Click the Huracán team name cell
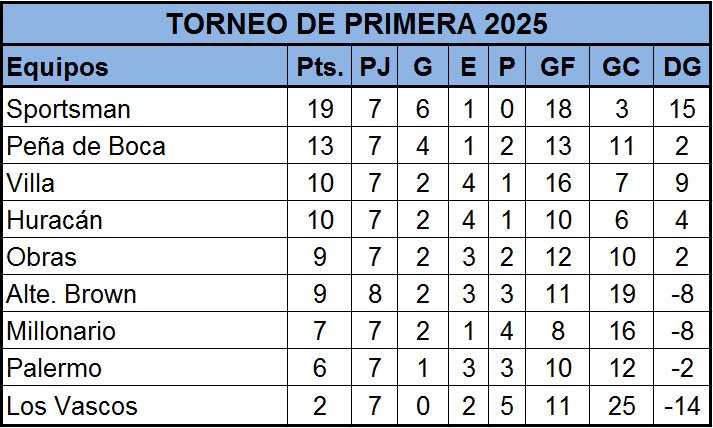 pyautogui.click(x=146, y=220)
